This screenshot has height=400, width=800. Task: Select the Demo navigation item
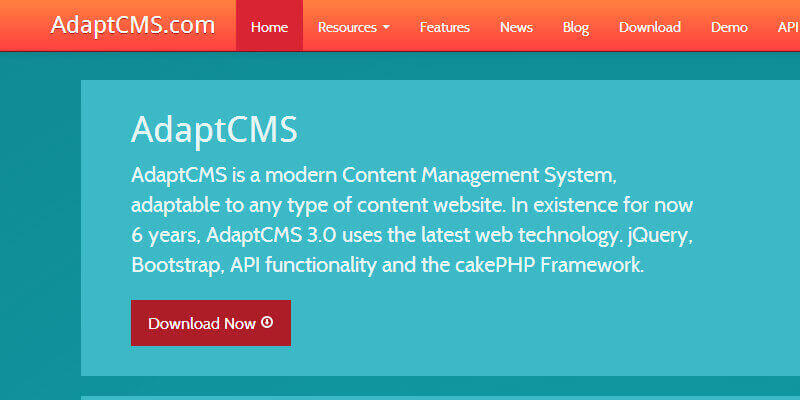(x=729, y=27)
